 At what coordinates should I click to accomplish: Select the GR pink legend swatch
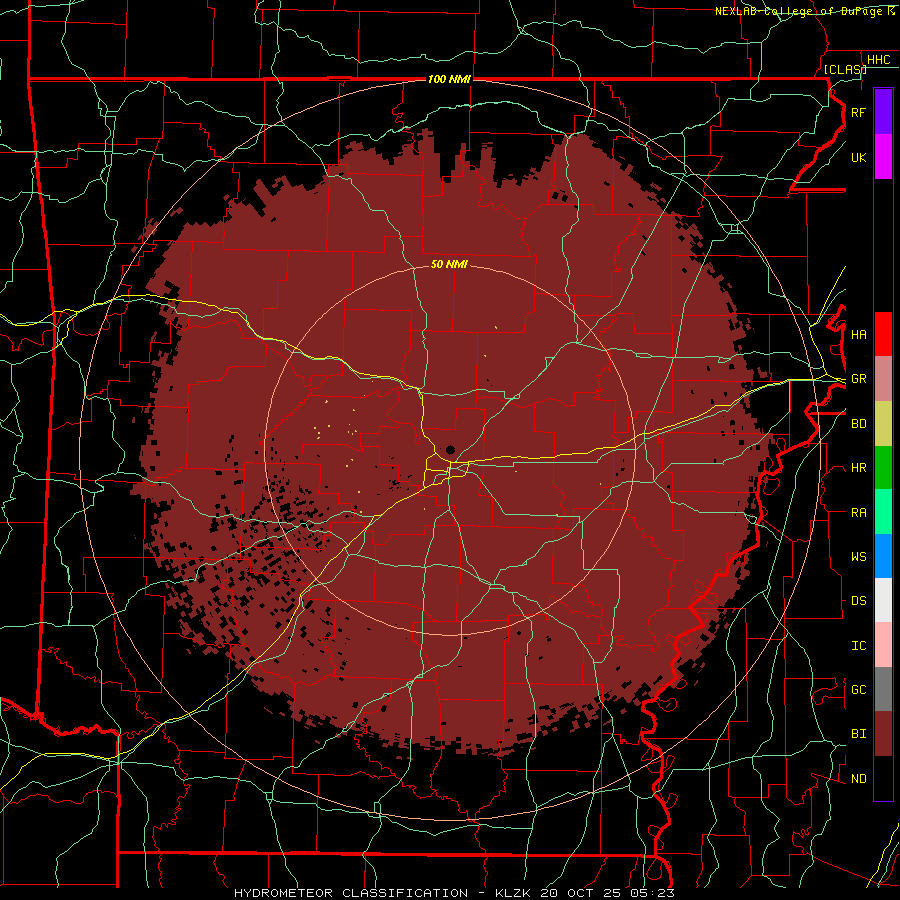(x=883, y=379)
